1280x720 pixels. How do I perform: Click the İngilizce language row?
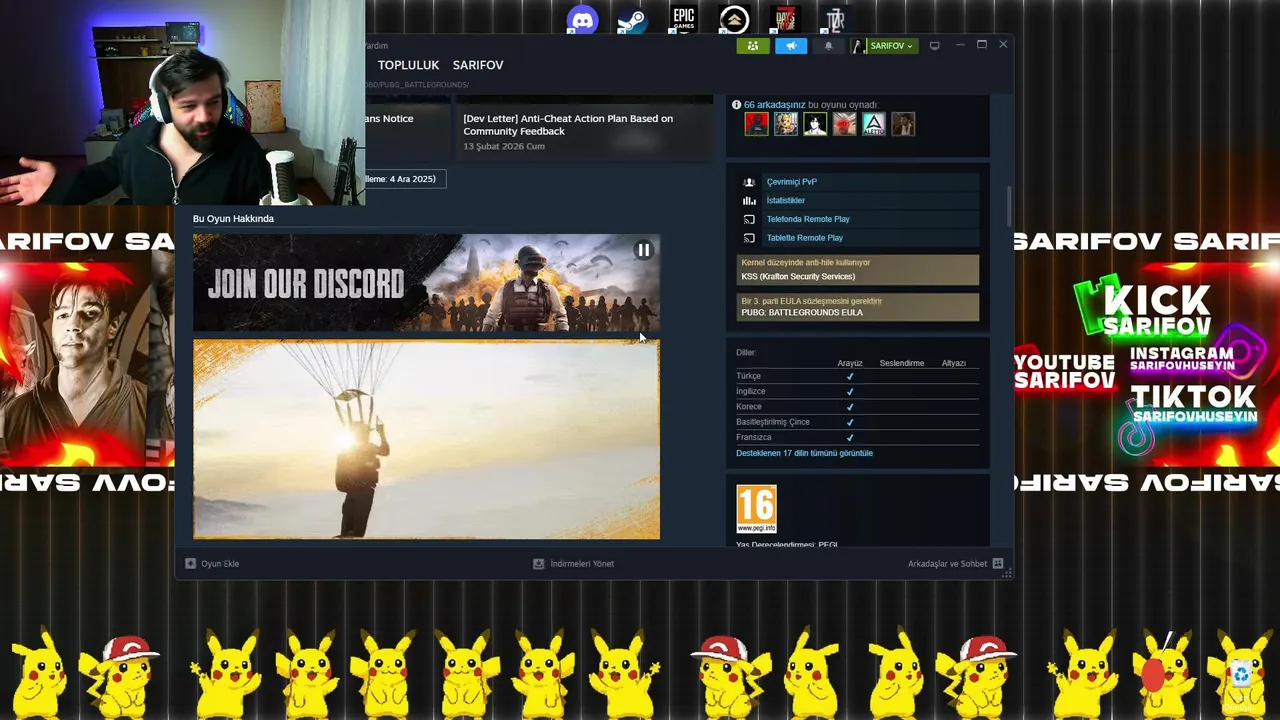[857, 391]
